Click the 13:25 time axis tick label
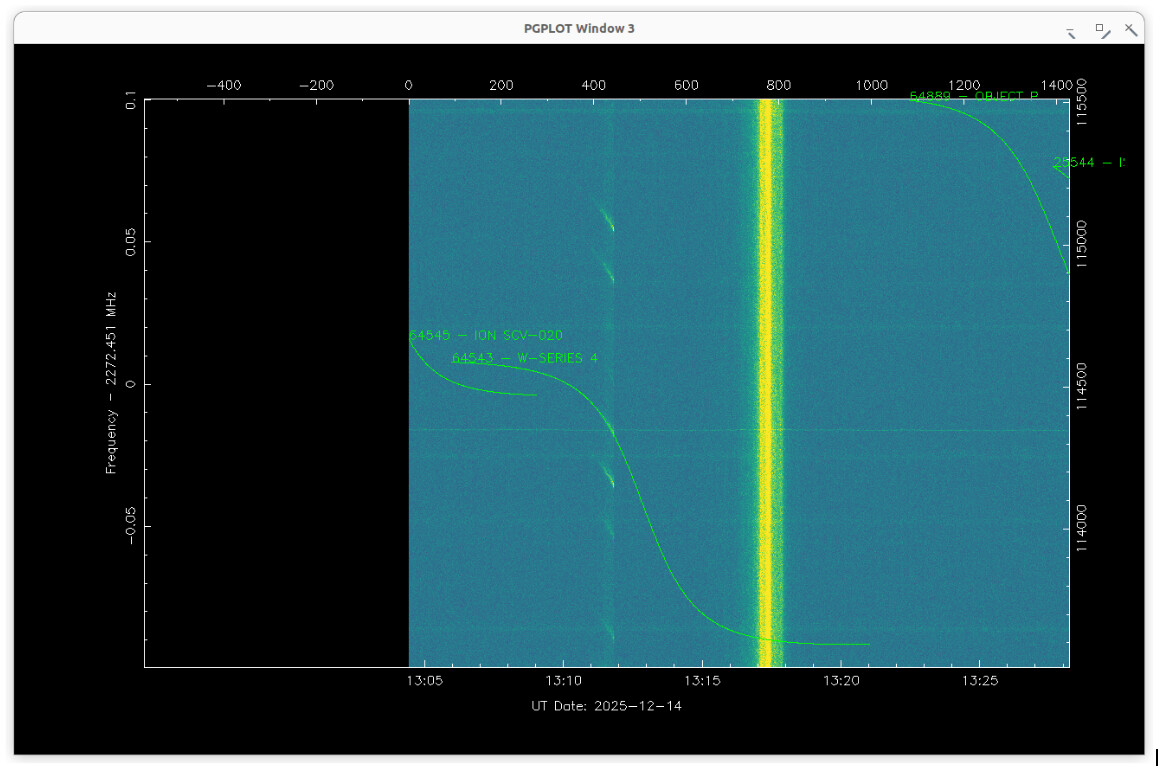The width and height of the screenshot is (1169, 769). point(978,681)
